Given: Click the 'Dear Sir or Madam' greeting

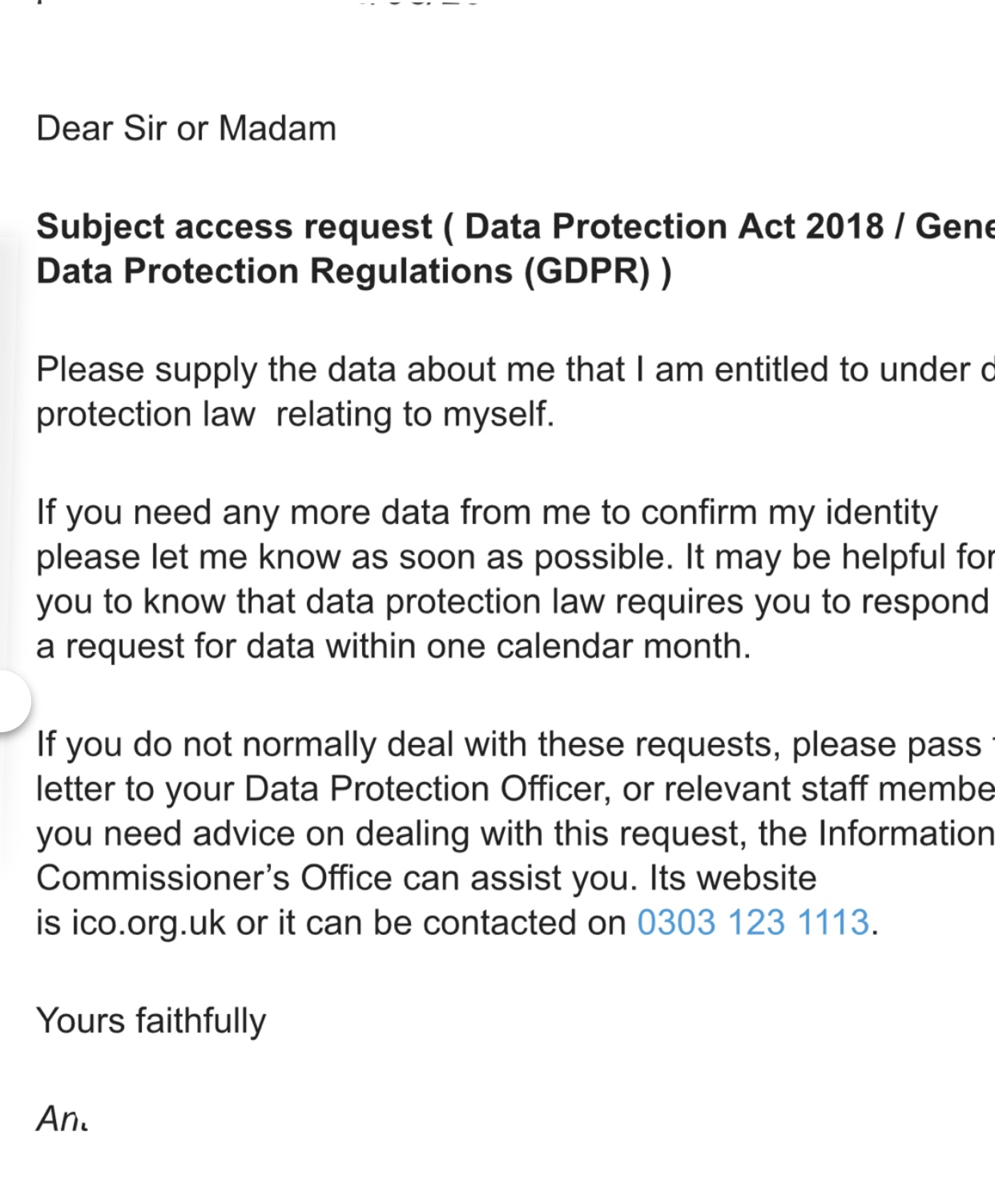Looking at the screenshot, I should pos(186,129).
